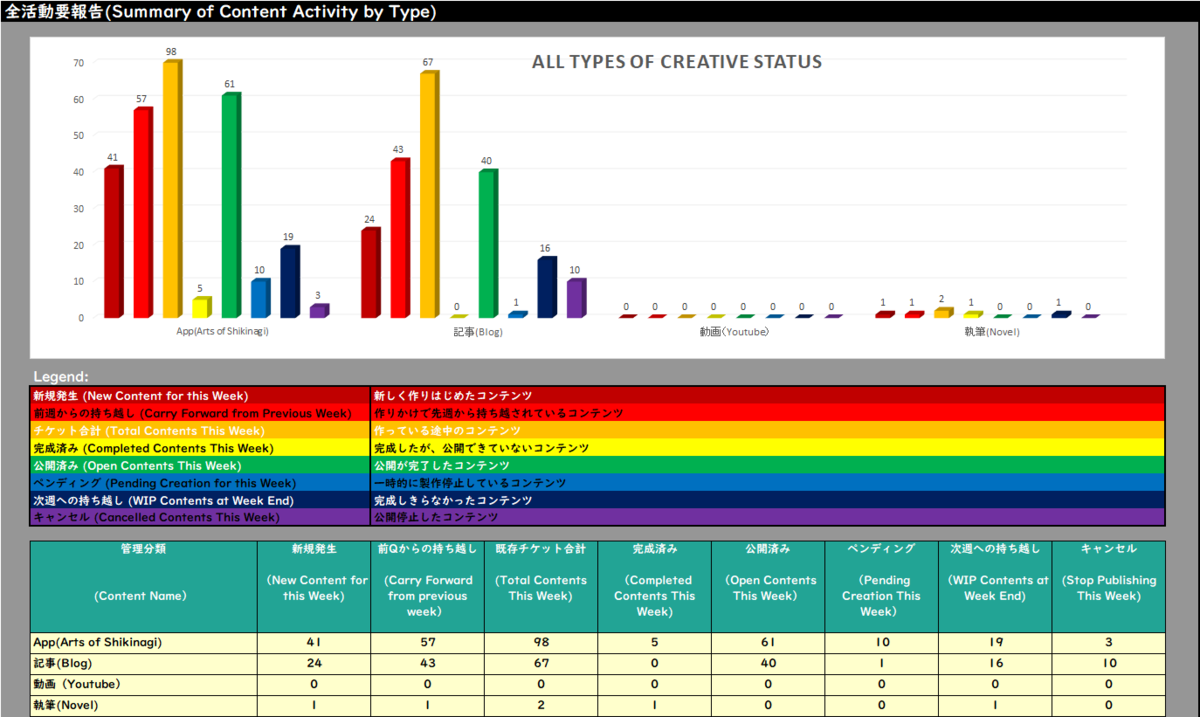Select the dark red App bar labeled 41
Viewport: 1200px width, 717px height.
114,242
